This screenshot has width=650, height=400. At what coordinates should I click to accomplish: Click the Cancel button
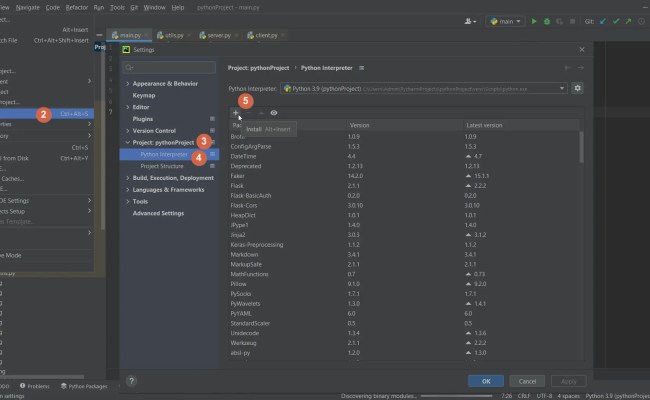(527, 381)
